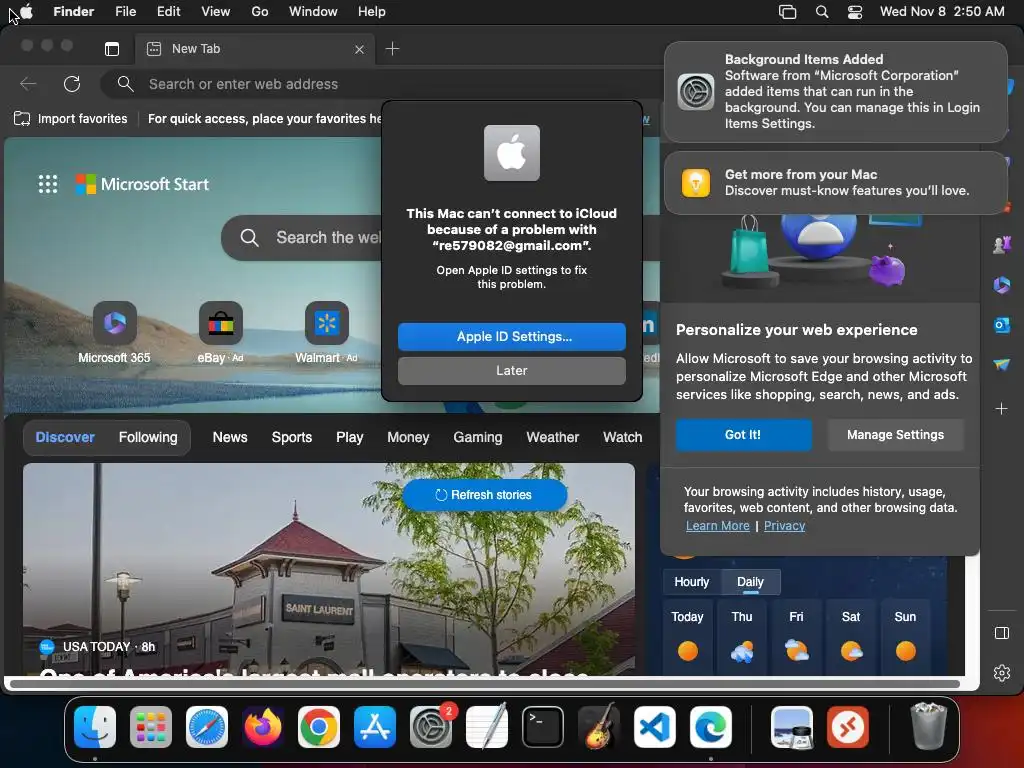Open the Weather category
Viewport: 1024px width, 768px height.
[552, 437]
